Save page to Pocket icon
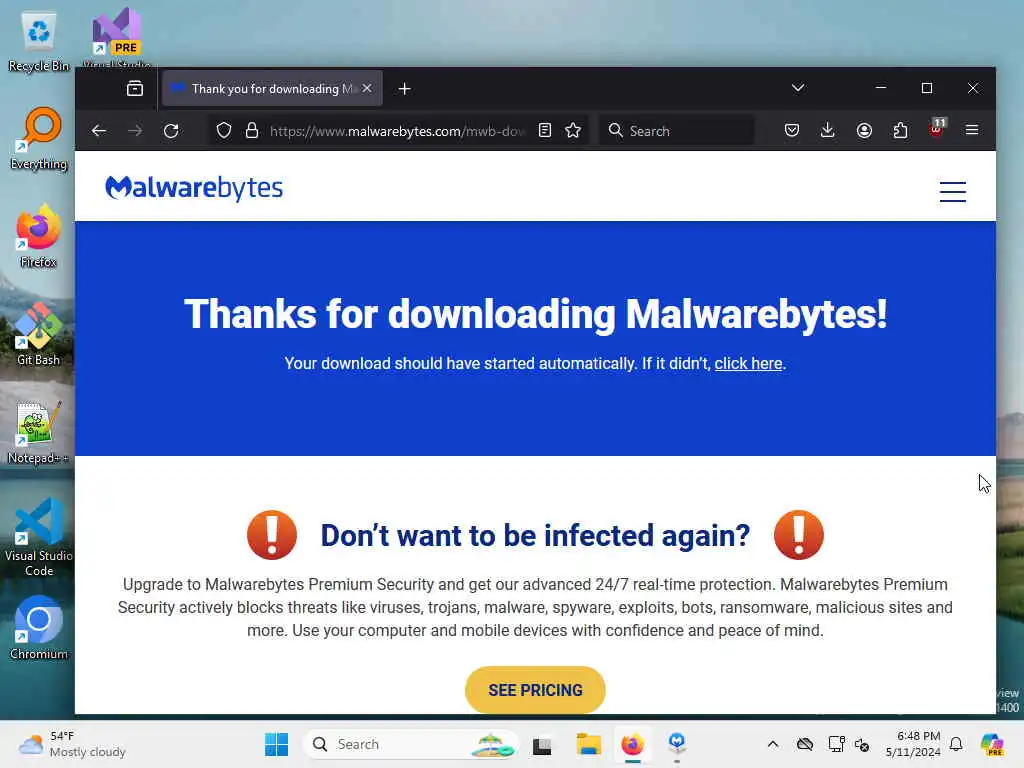 792,131
